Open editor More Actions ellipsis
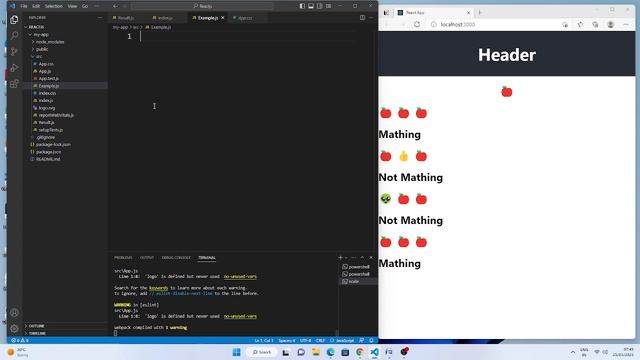This screenshot has width=640, height=360. click(x=371, y=18)
